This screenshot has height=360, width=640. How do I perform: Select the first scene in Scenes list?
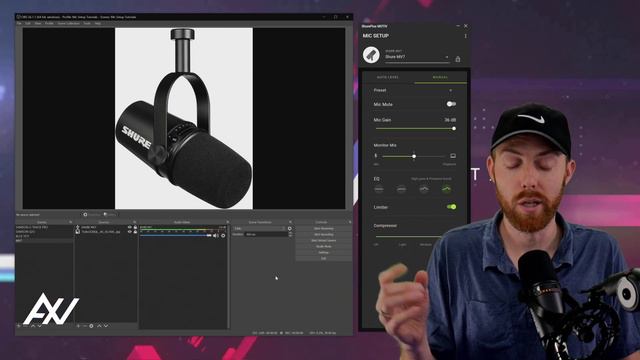coord(44,227)
